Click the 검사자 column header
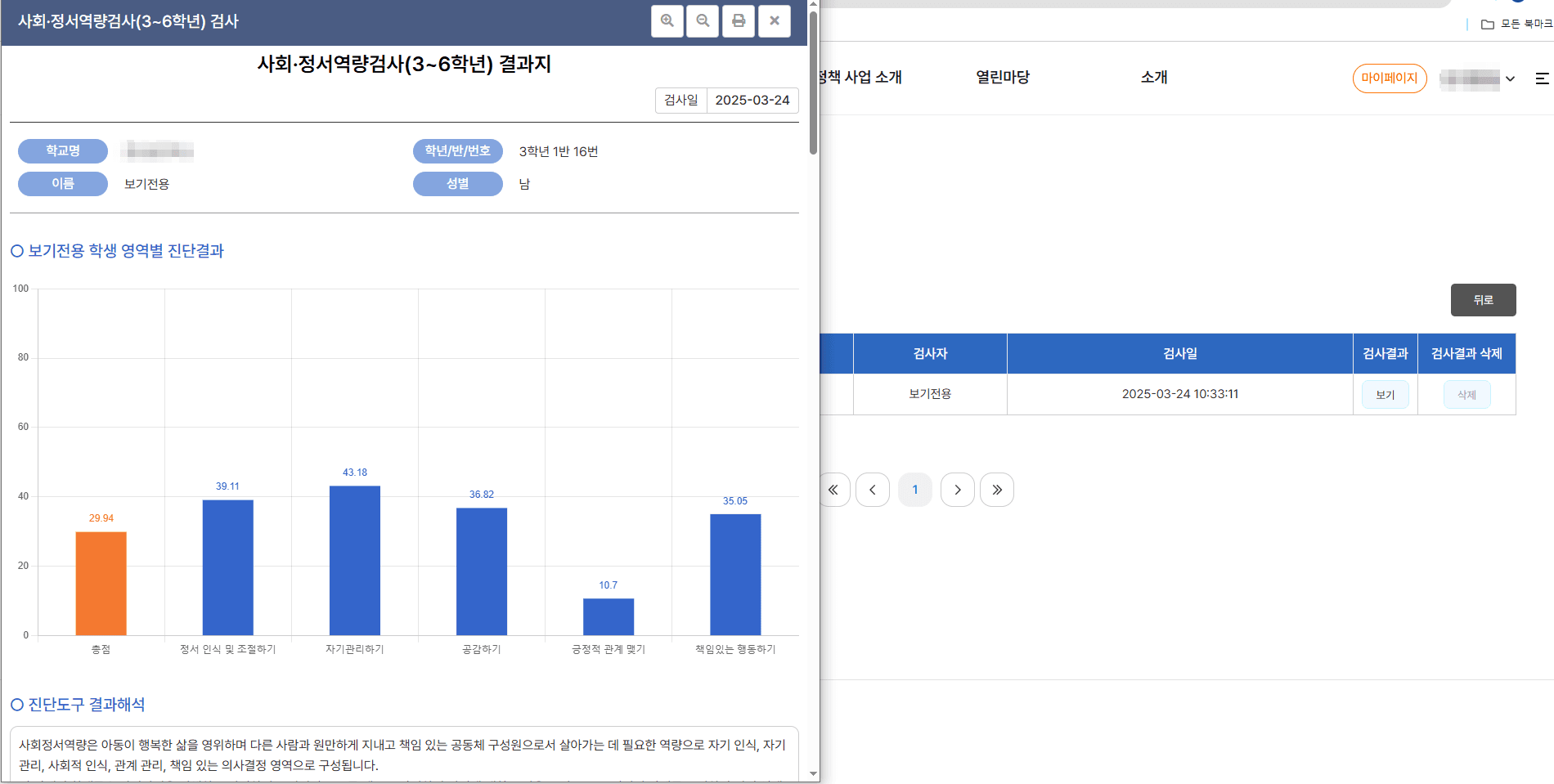The width and height of the screenshot is (1554, 784). (x=930, y=354)
